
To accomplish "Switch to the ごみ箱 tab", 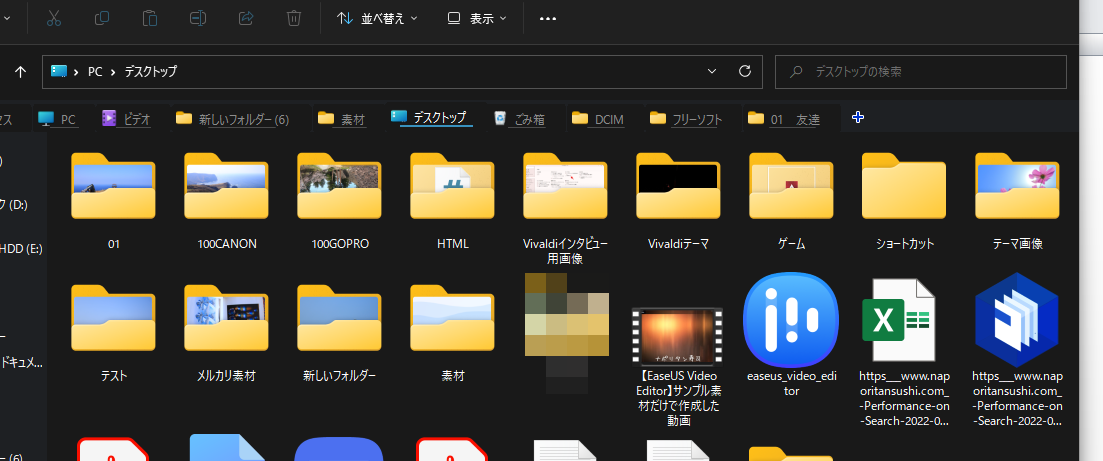I will [520, 119].
